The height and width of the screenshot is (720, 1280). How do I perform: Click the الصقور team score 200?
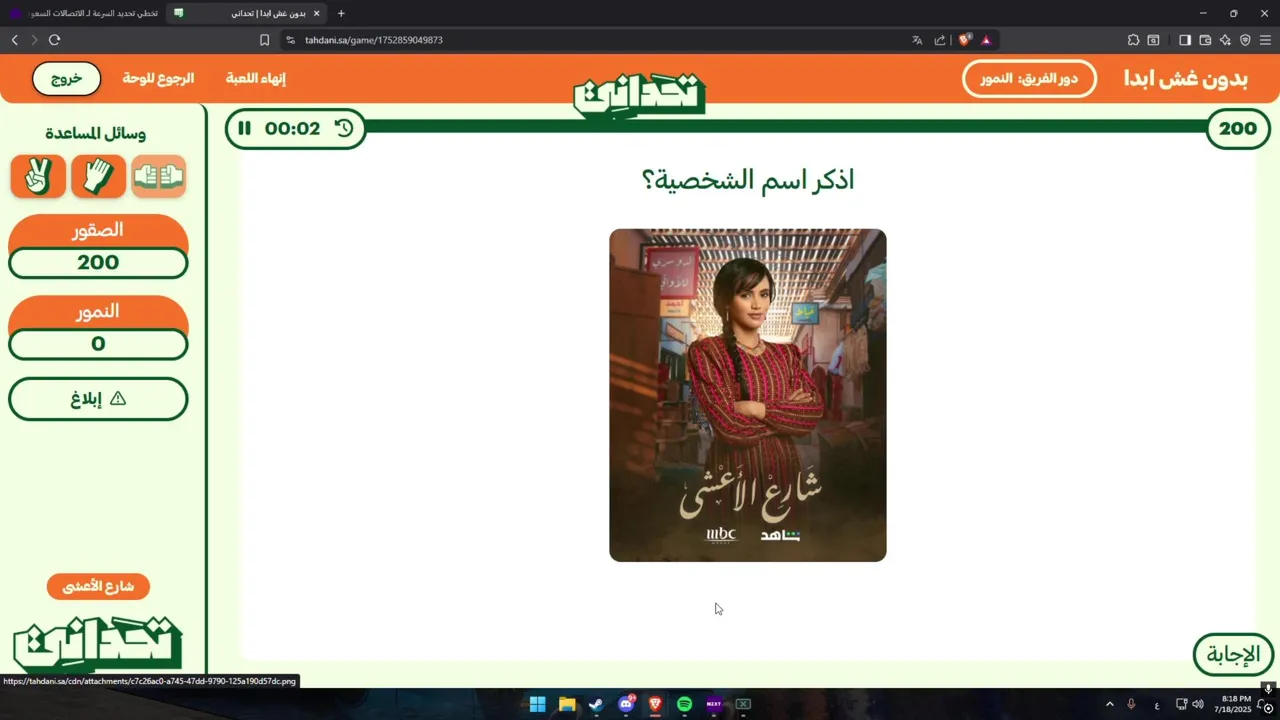pyautogui.click(x=98, y=263)
